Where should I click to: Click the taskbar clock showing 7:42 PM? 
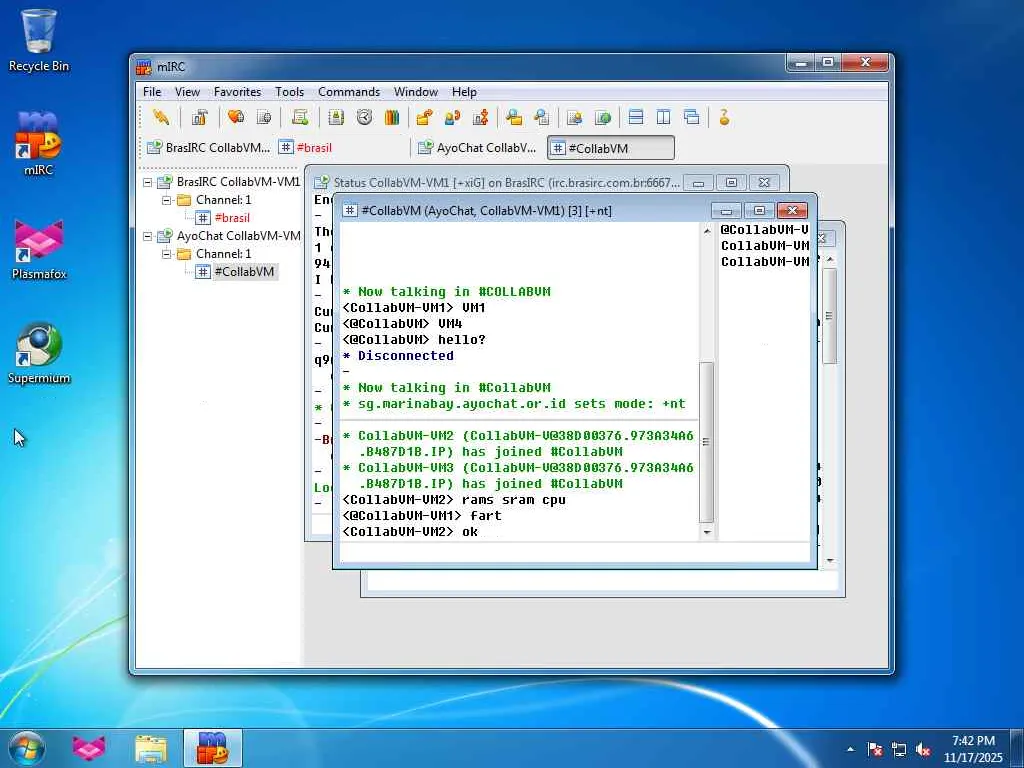[x=973, y=749]
